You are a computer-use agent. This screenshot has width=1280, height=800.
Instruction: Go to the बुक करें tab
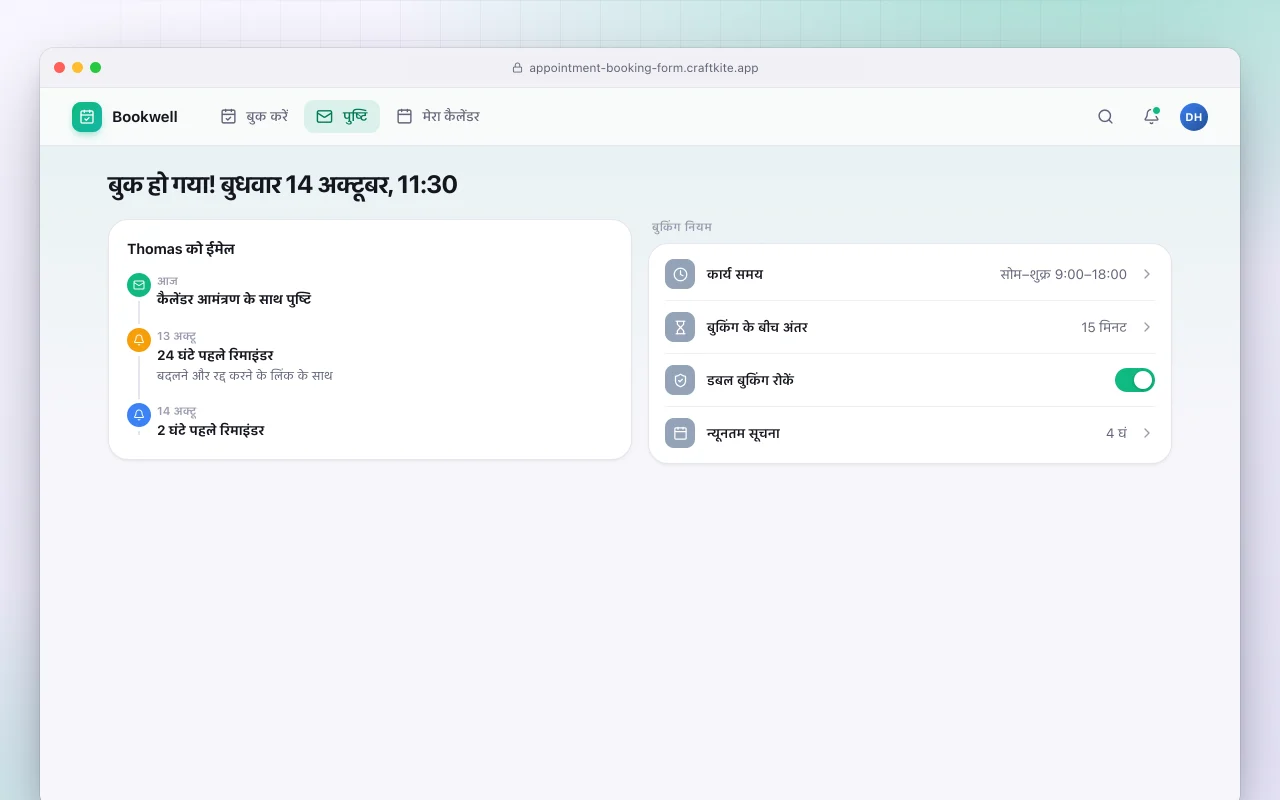tap(254, 117)
